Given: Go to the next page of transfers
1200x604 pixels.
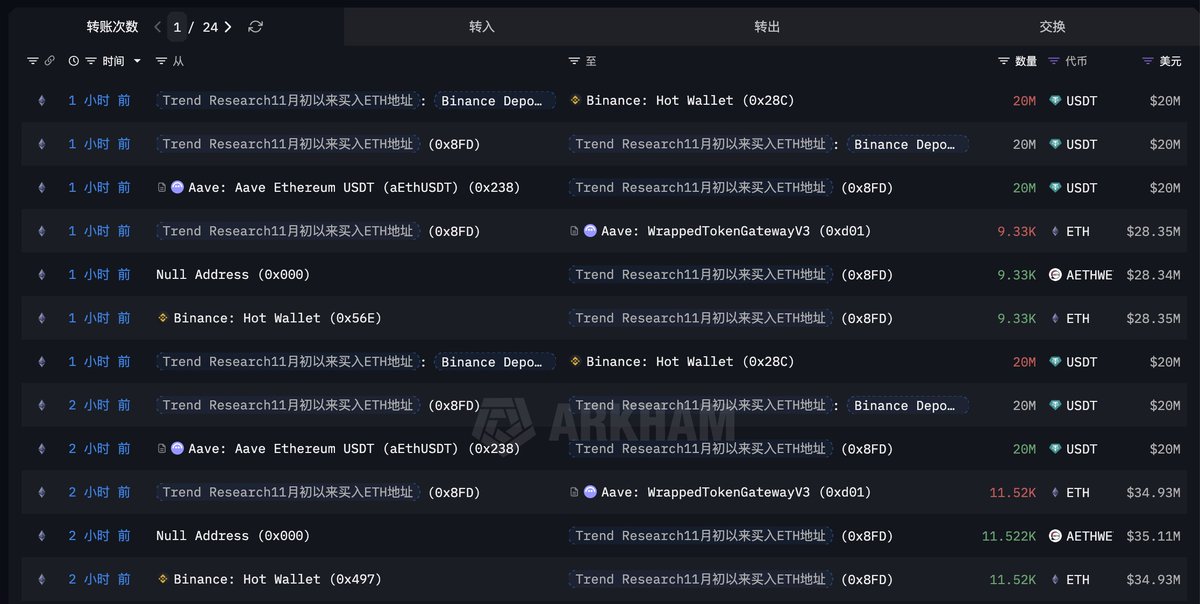Looking at the screenshot, I should (228, 27).
